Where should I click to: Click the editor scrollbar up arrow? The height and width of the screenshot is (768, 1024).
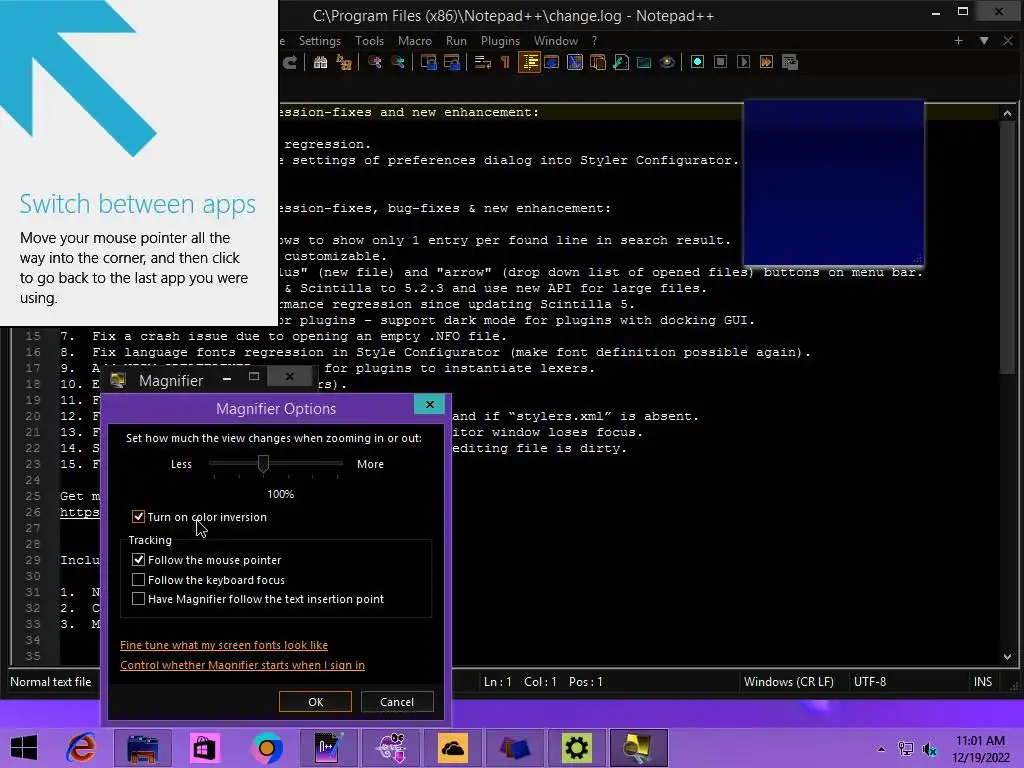[1008, 114]
